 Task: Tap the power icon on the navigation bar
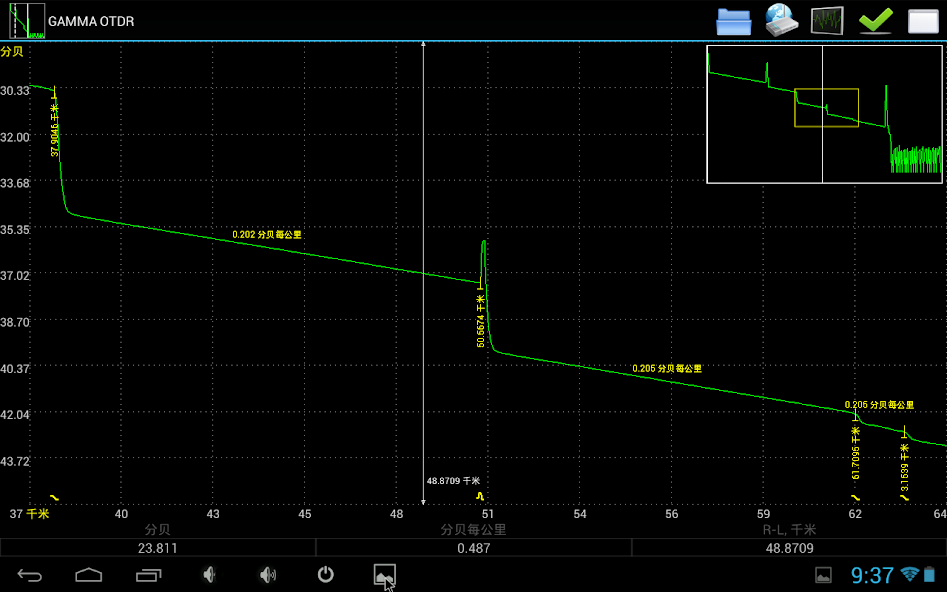pos(326,575)
